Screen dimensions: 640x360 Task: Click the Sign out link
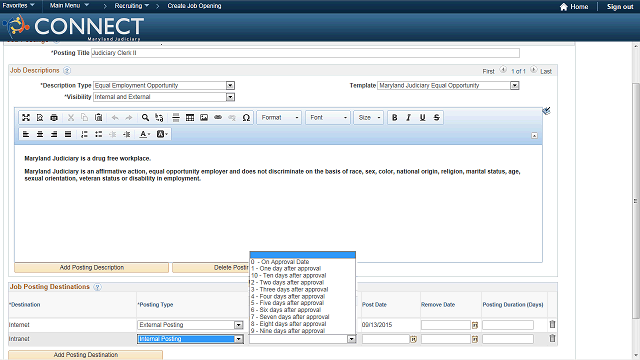[620, 7]
